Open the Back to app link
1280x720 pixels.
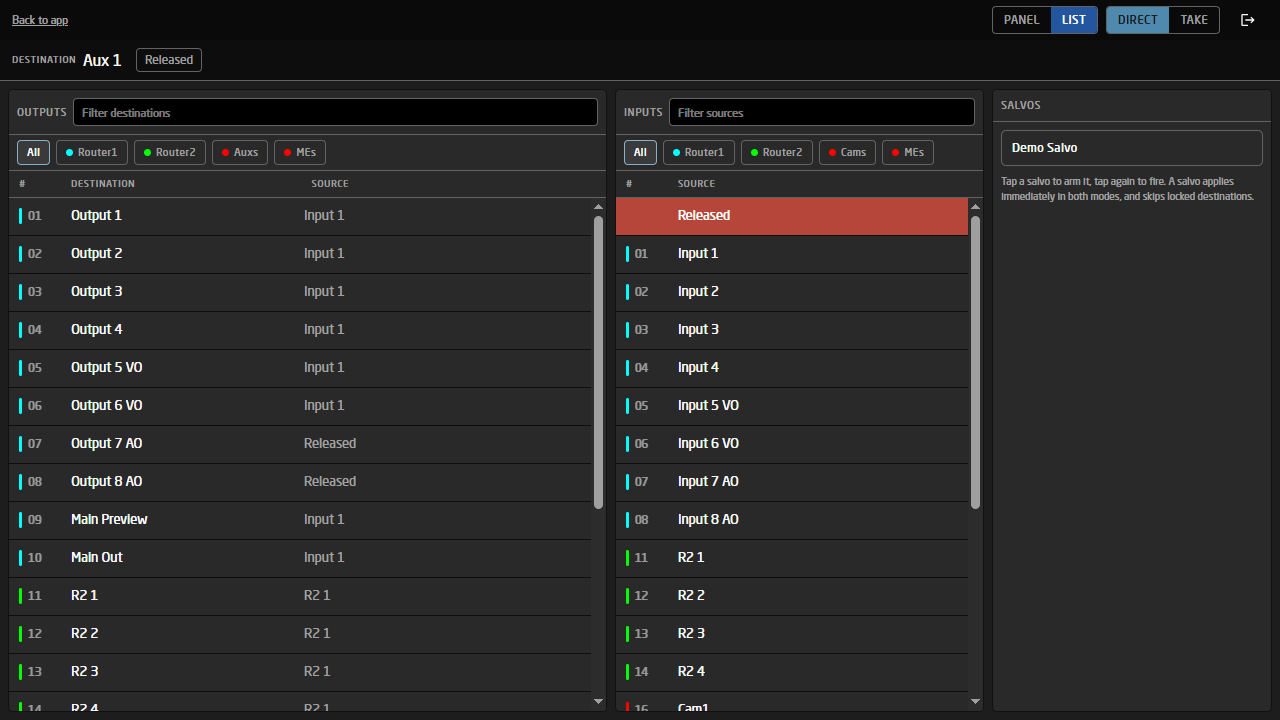40,20
